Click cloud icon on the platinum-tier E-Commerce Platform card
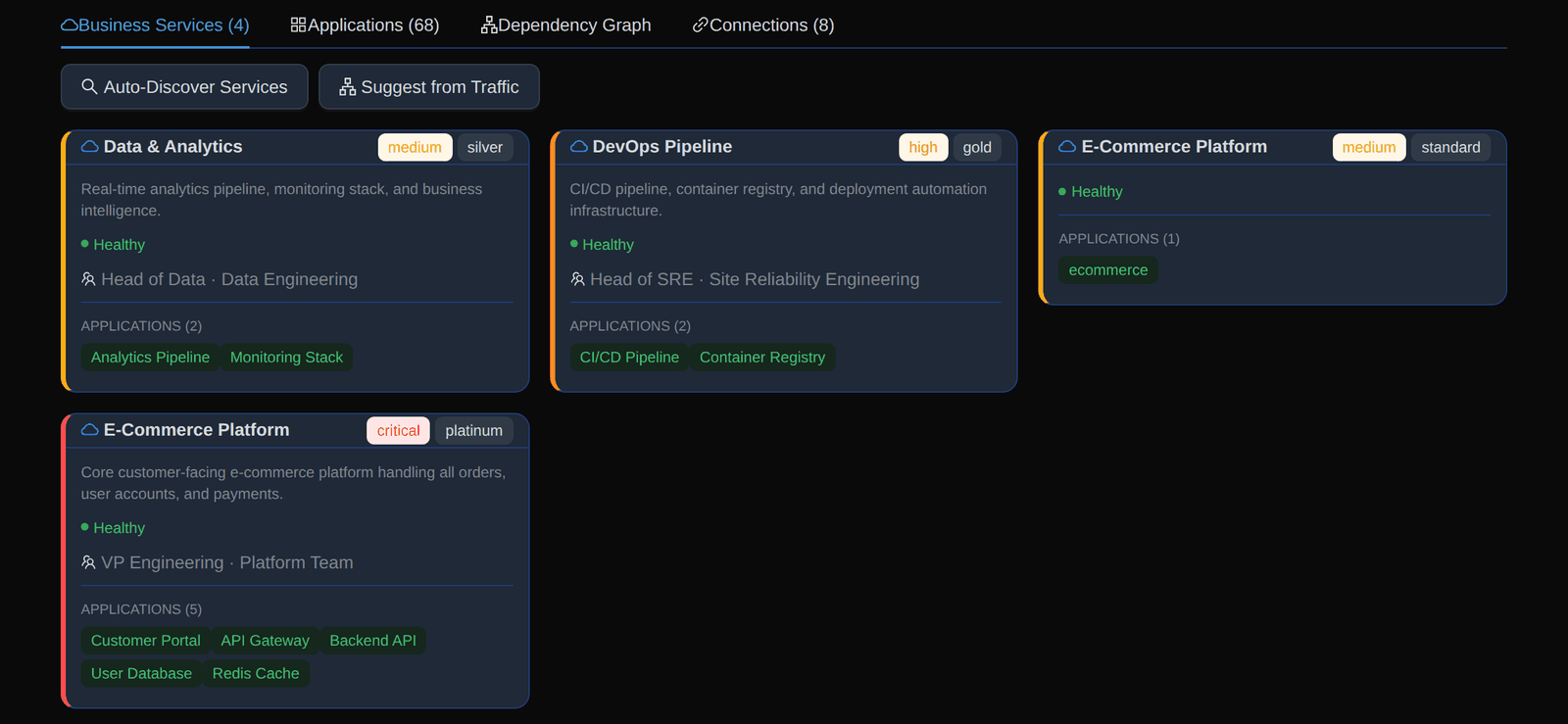This screenshot has width=1568, height=724. click(89, 430)
